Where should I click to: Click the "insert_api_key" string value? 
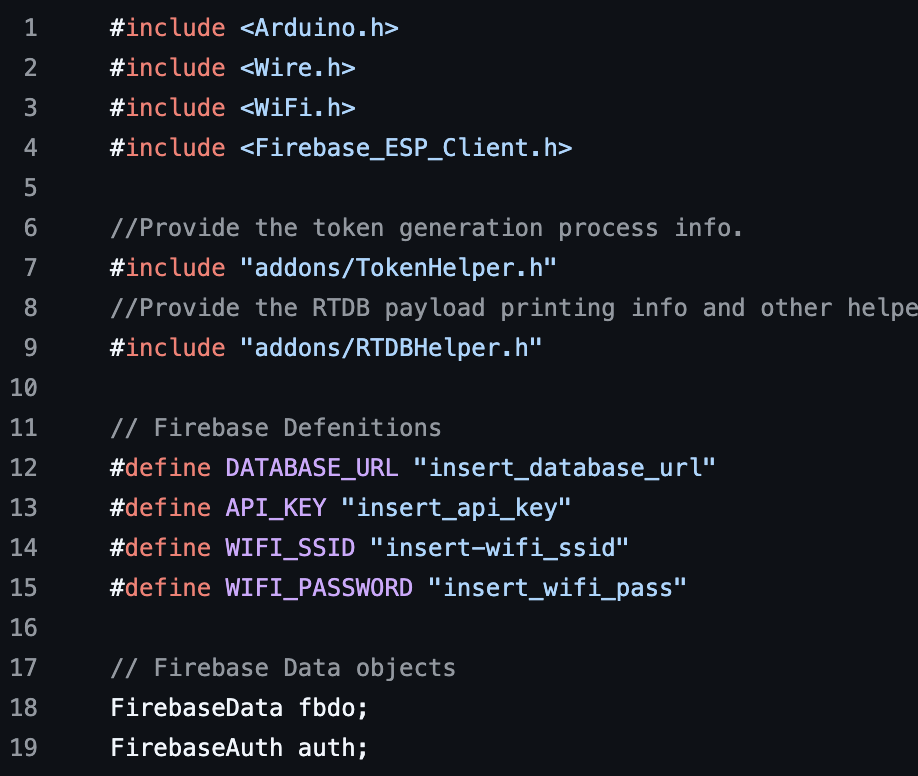click(456, 508)
